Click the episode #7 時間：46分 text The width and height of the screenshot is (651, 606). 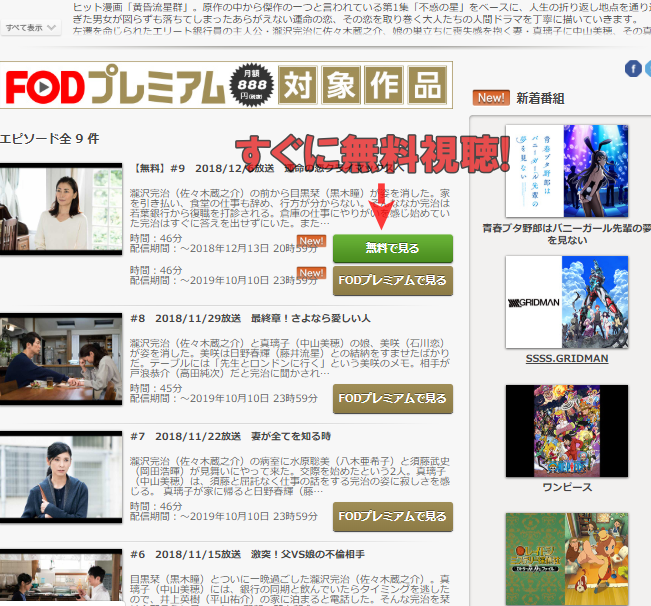tap(156, 506)
